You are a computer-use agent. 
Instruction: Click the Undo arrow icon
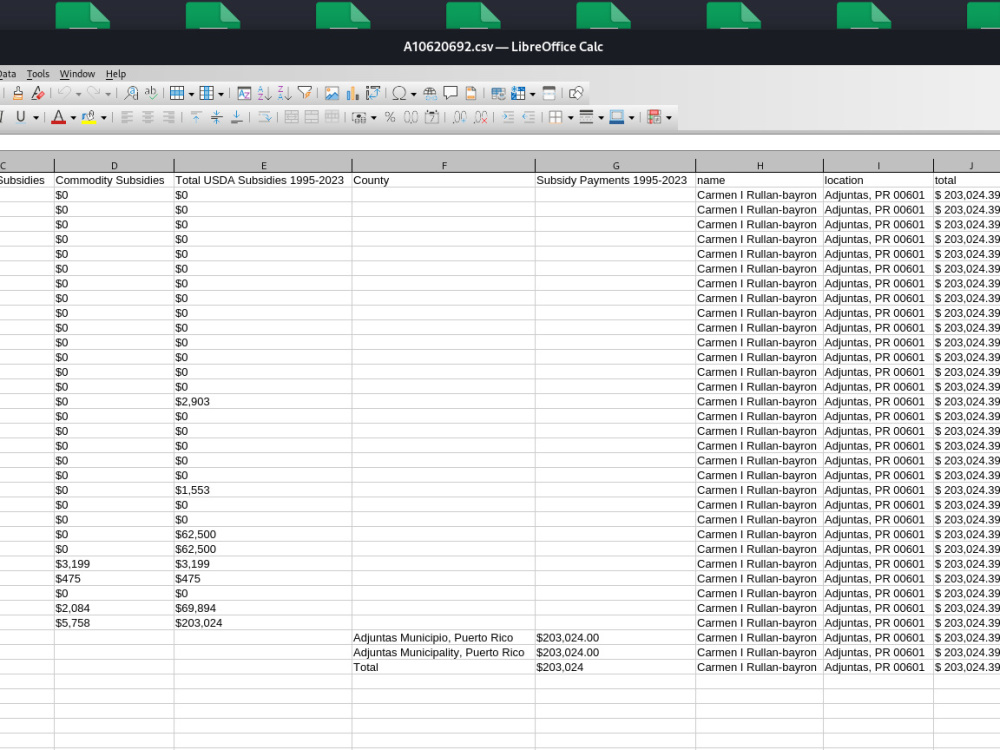click(64, 94)
